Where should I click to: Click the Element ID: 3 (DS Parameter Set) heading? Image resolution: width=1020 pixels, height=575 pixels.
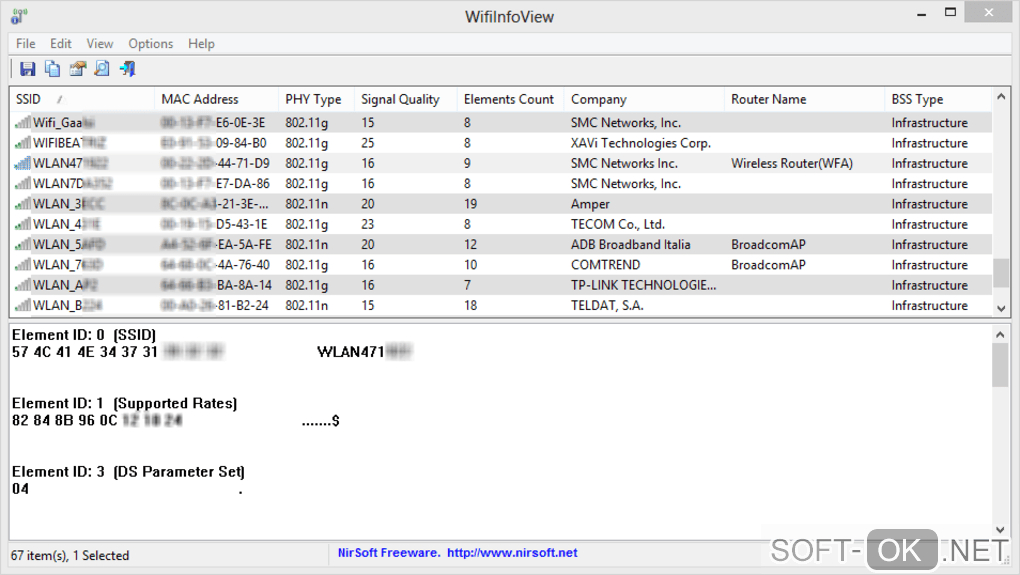click(128, 472)
